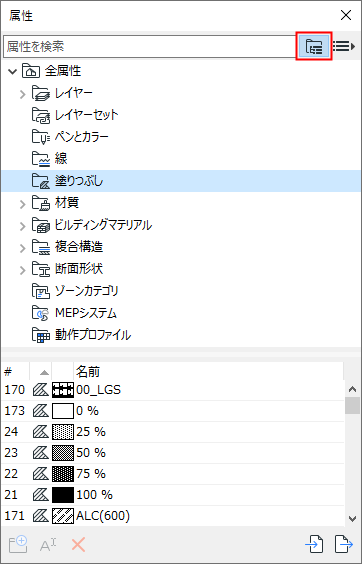Click the 線 folder icon
The width and height of the screenshot is (362, 564).
41,159
